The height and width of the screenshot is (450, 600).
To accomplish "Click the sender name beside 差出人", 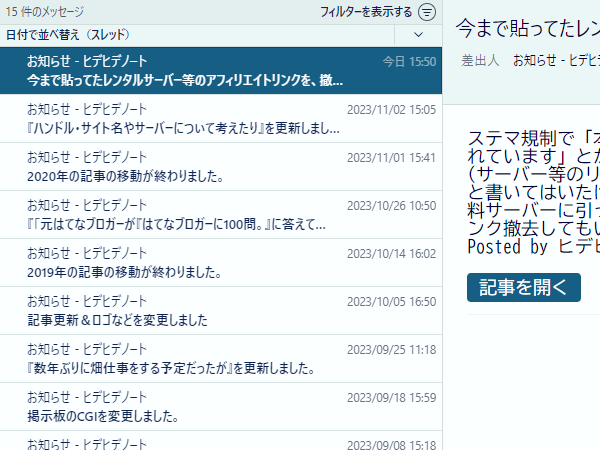I will (x=555, y=60).
